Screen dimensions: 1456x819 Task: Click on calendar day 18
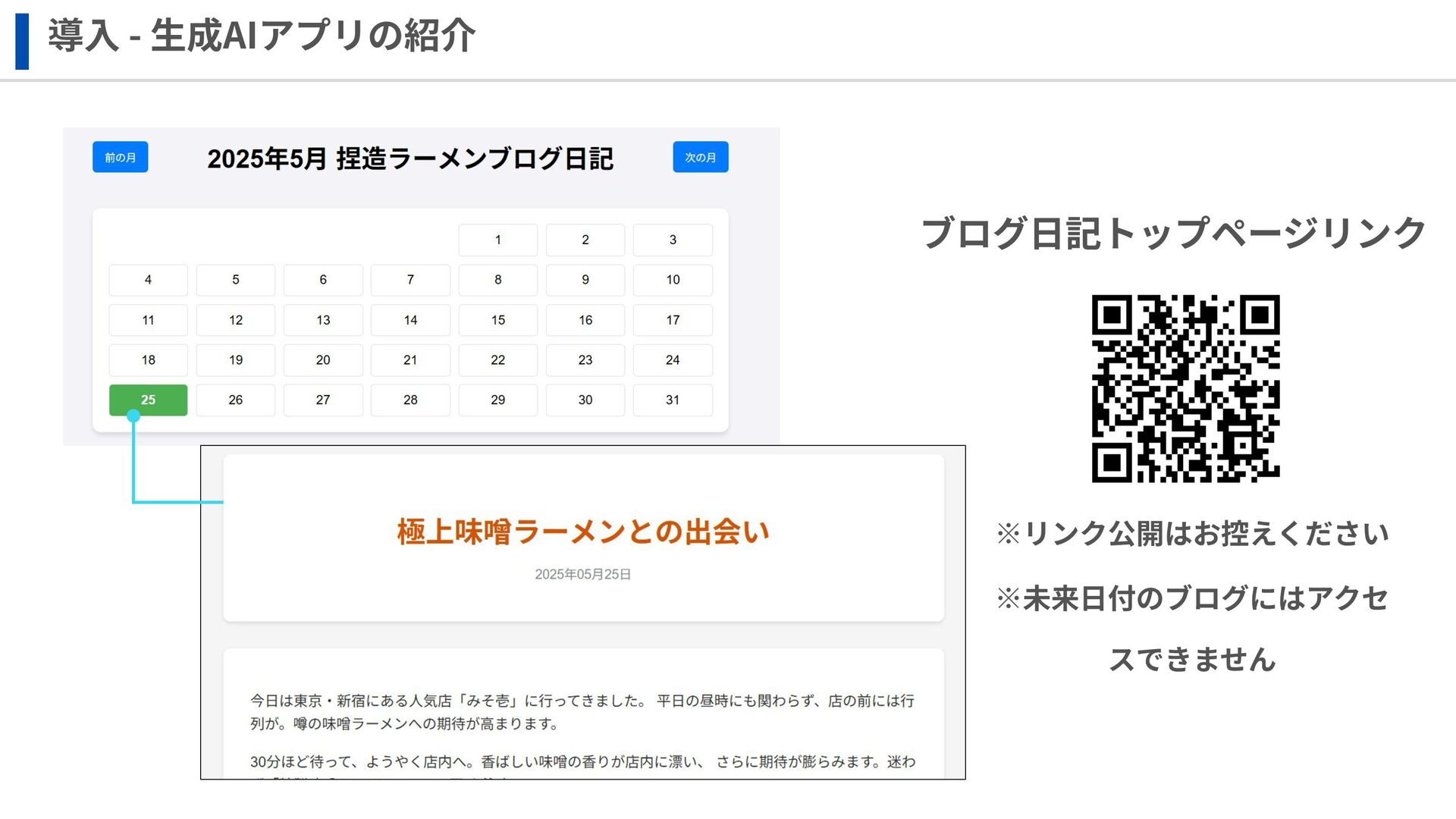(x=148, y=360)
